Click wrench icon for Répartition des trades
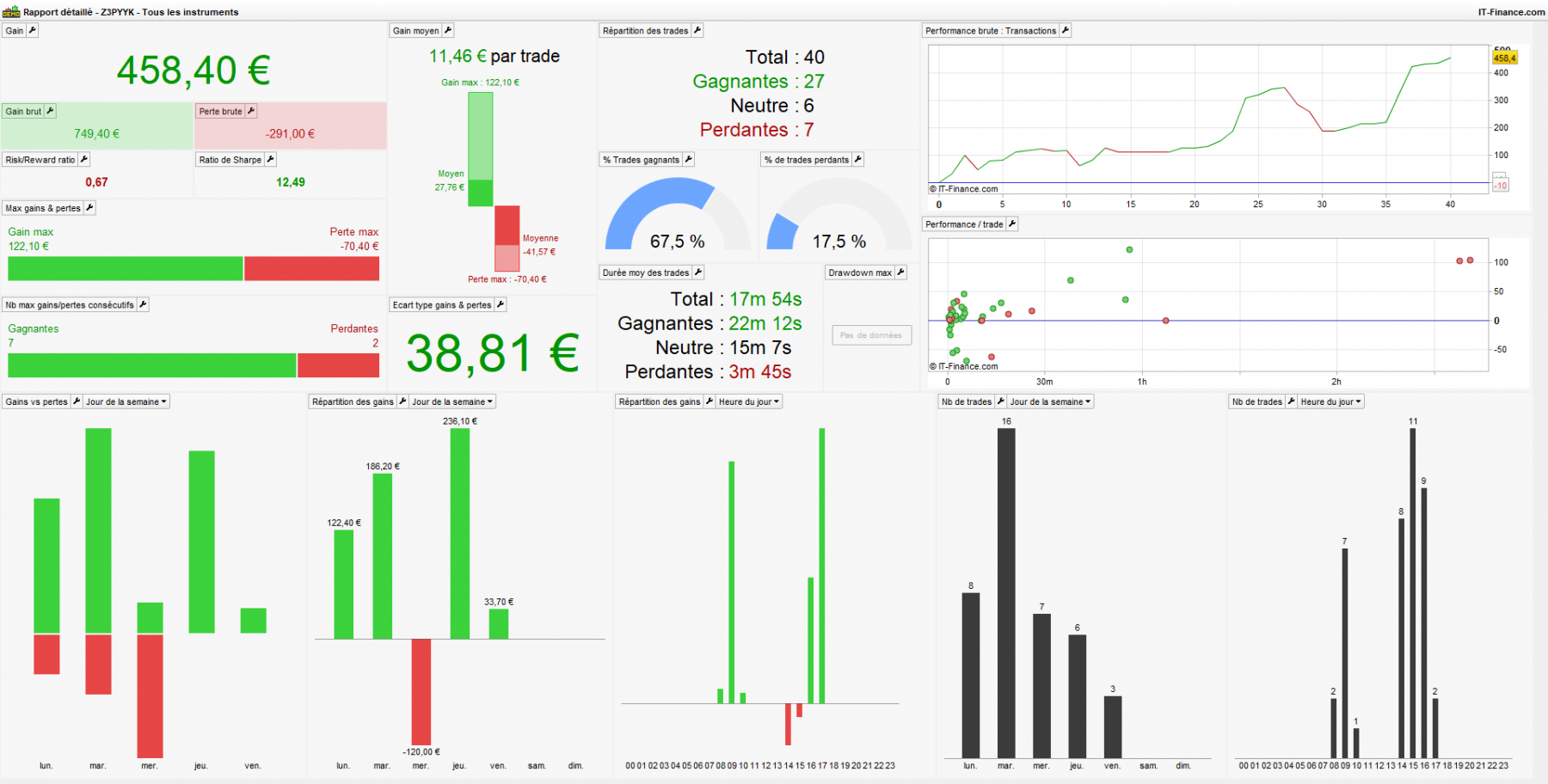 click(x=697, y=30)
